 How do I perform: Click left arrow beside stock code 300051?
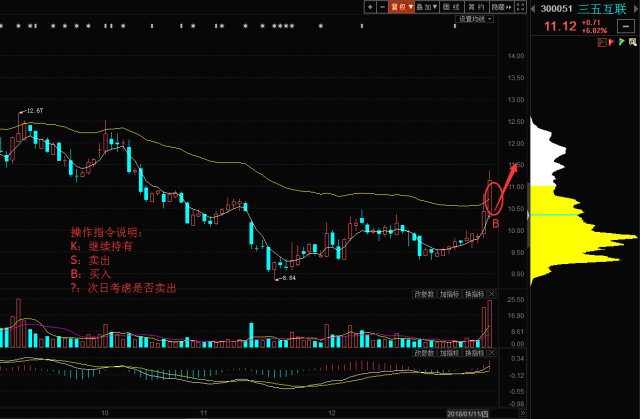pos(534,9)
